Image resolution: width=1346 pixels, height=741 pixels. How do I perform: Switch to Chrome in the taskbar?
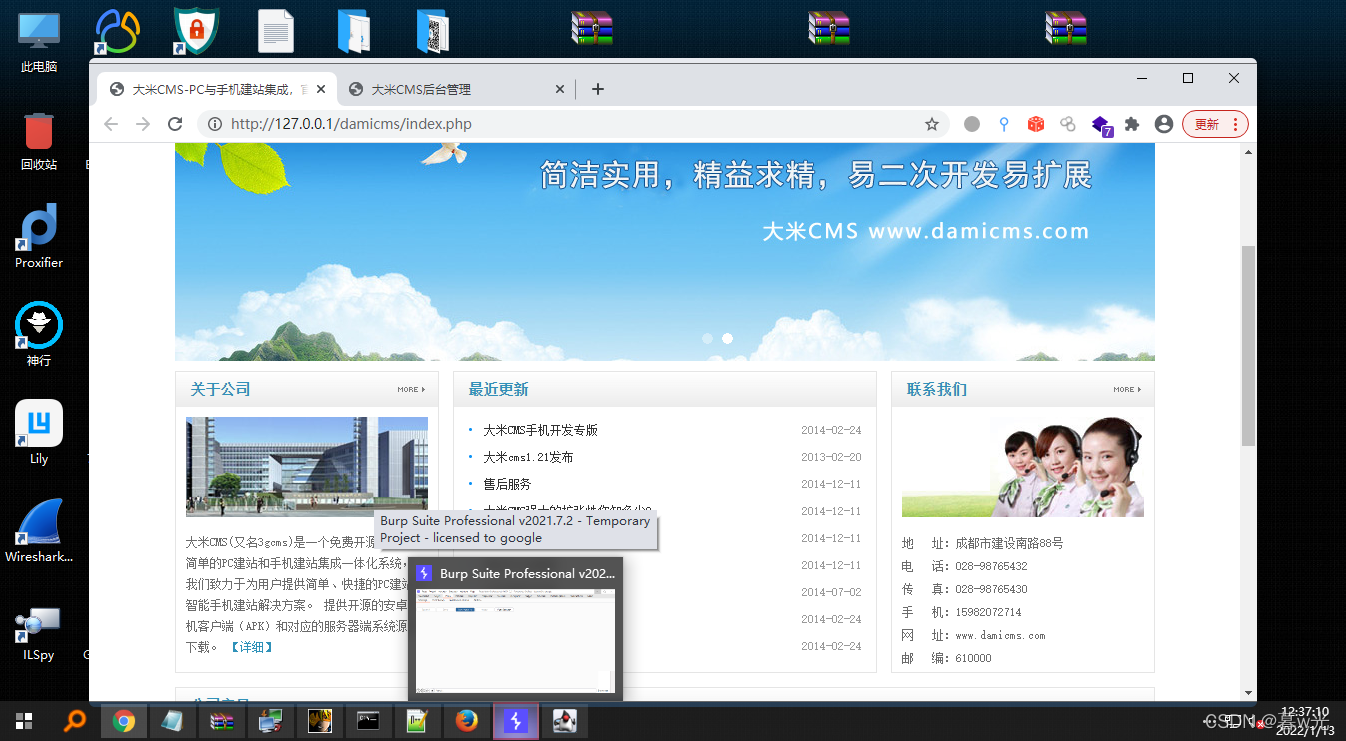pyautogui.click(x=124, y=720)
